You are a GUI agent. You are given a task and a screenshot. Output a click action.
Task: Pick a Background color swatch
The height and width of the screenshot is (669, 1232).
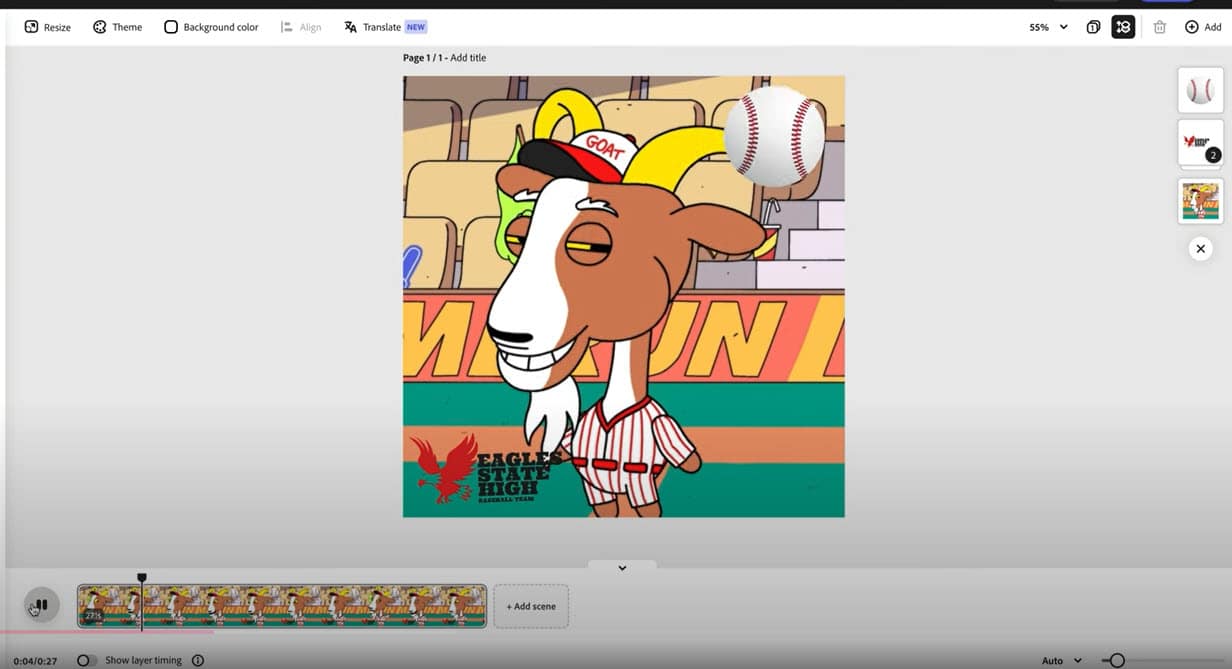[211, 27]
